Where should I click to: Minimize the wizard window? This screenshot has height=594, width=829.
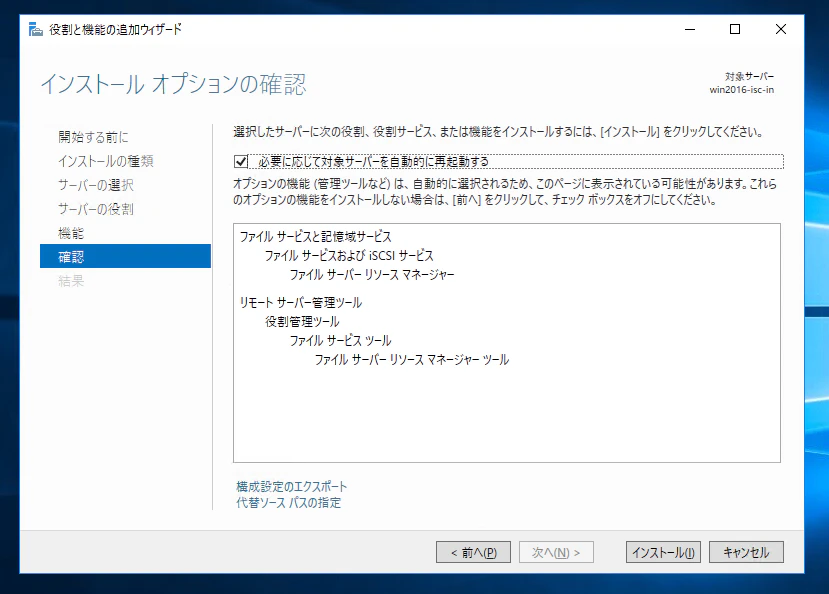[x=690, y=29]
